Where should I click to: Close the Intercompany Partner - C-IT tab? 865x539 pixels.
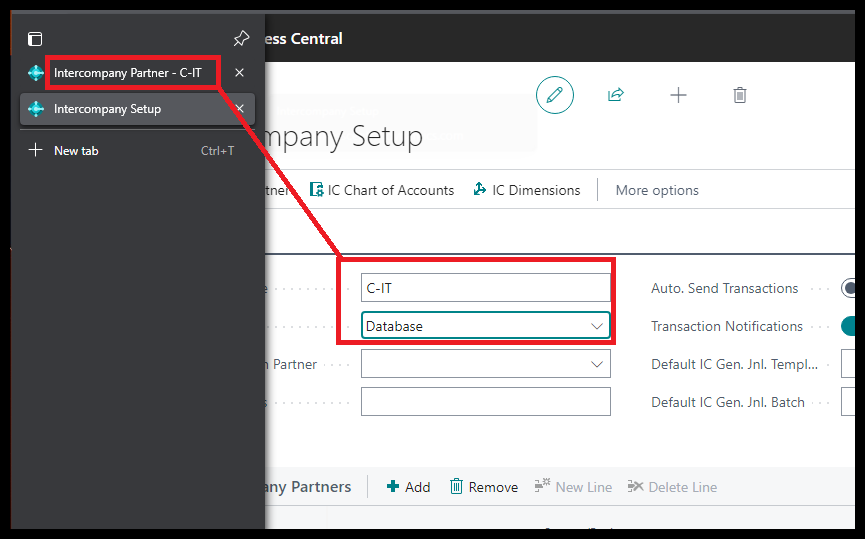click(x=239, y=73)
